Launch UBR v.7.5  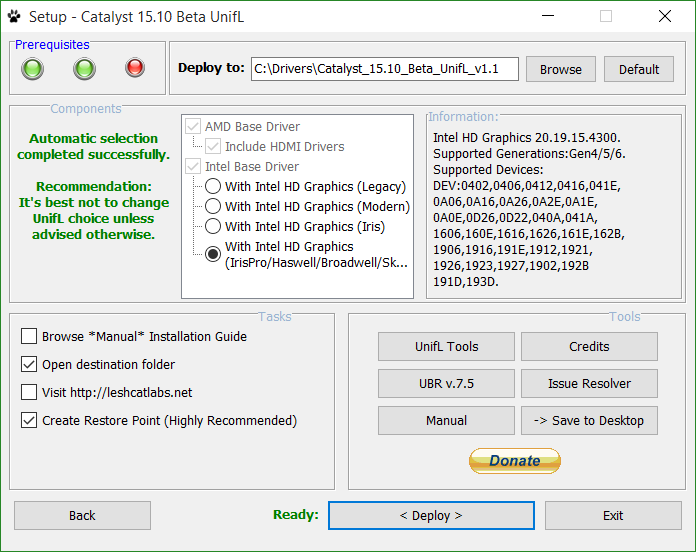pyautogui.click(x=446, y=383)
